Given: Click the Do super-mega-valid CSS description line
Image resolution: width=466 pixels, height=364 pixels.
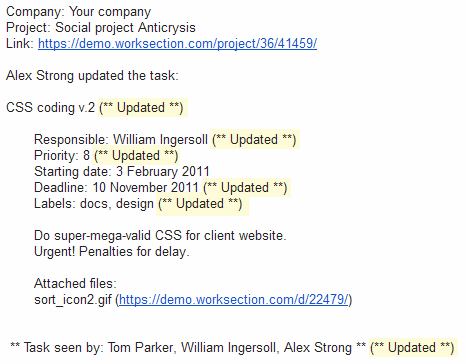Looking at the screenshot, I should [160, 236].
